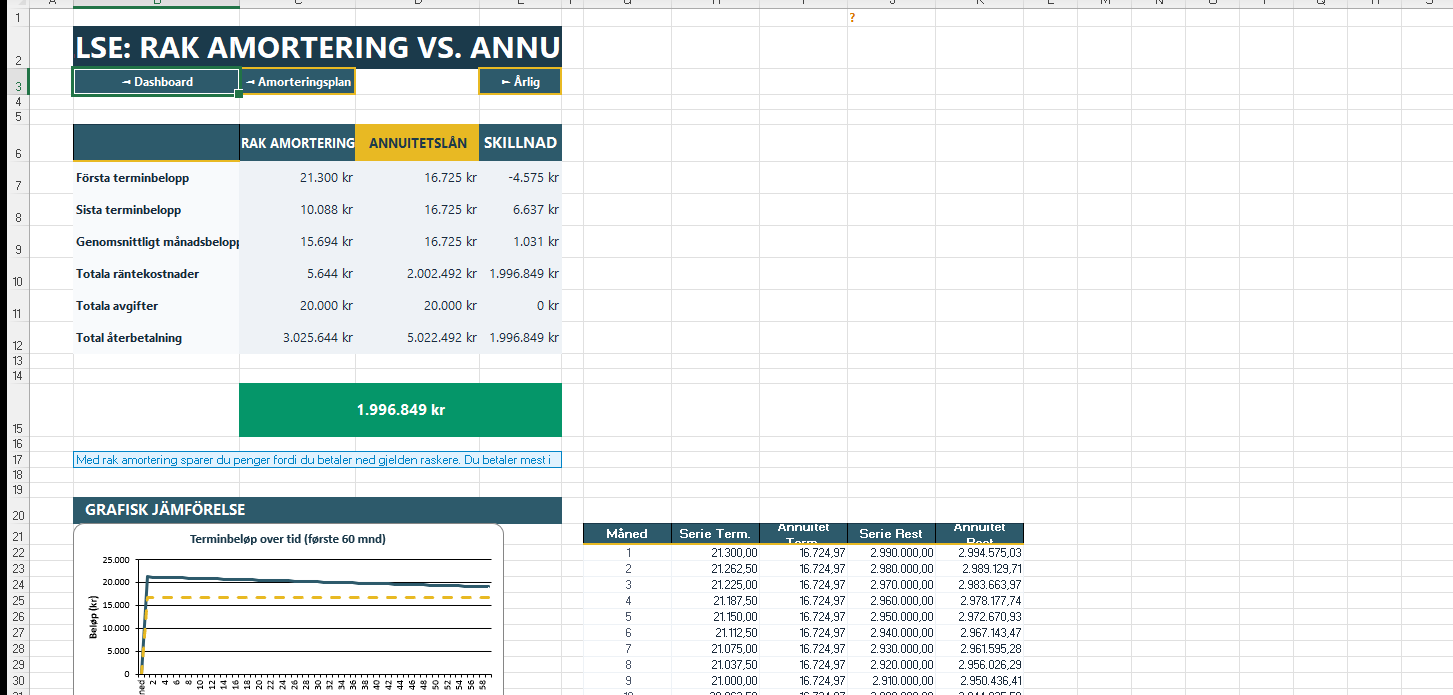Screen dimensions: 1453x695
Task: Select the chart title Terminbeløp over tid
Action: 287,539
